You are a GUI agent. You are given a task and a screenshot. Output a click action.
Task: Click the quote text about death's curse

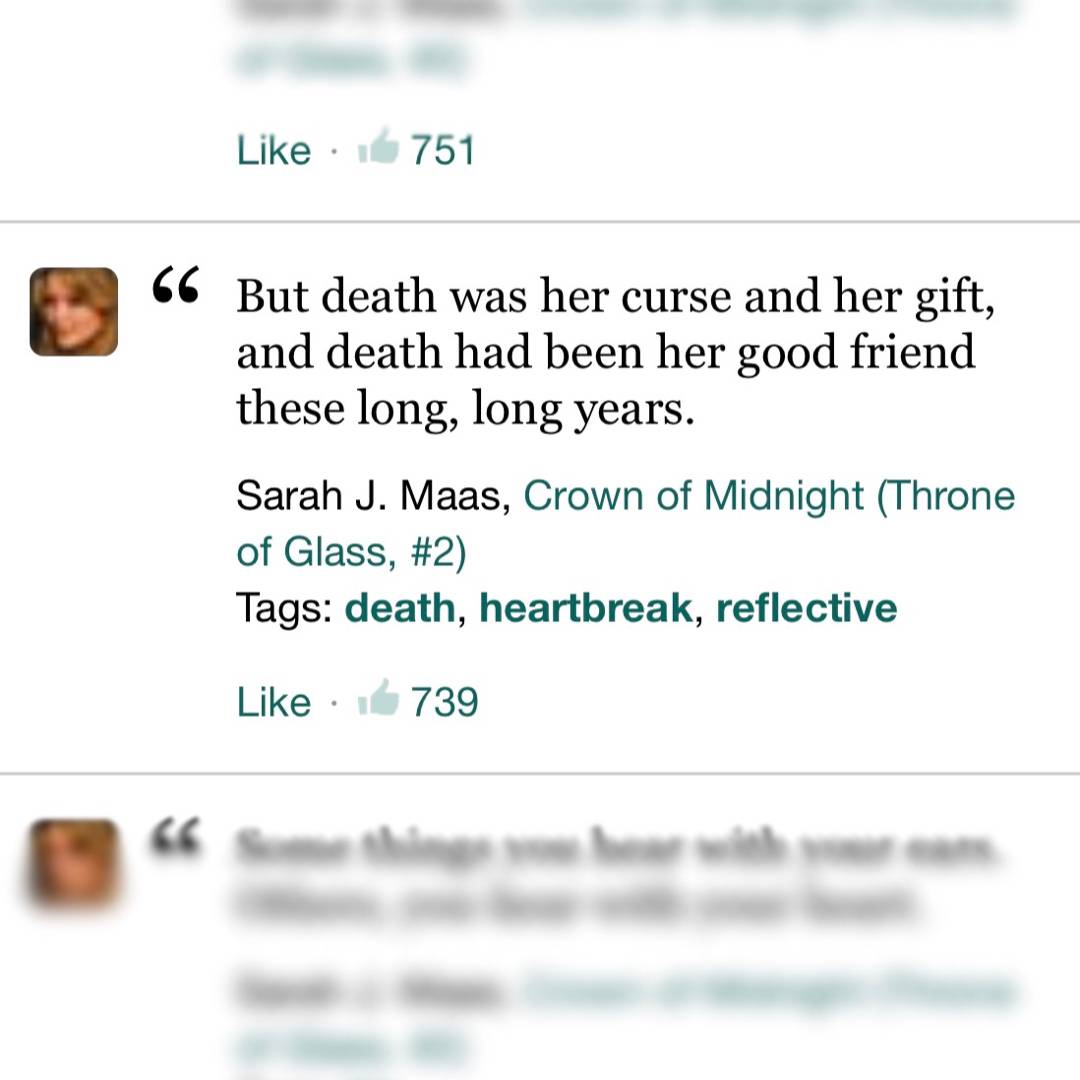(616, 351)
